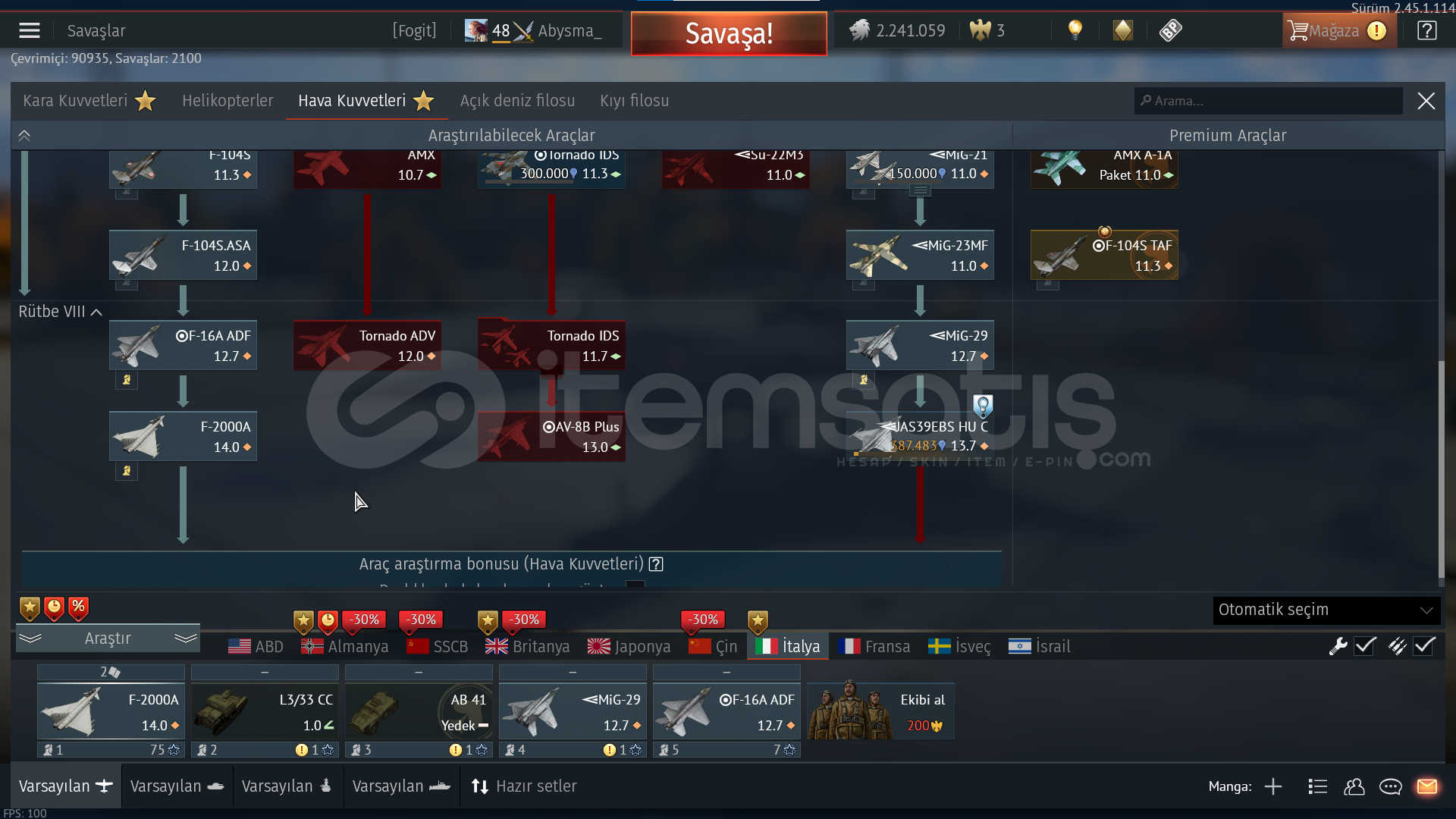Click the talisman icon on JAS39EBS HU C
The height and width of the screenshot is (819, 1456).
point(983,406)
